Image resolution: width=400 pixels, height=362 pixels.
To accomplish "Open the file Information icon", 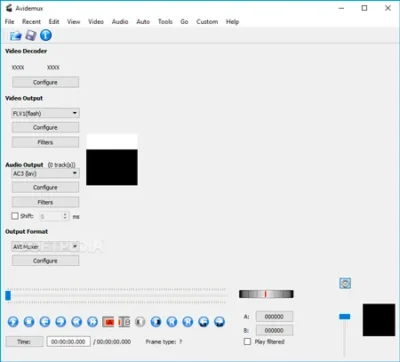I will 46,35.
